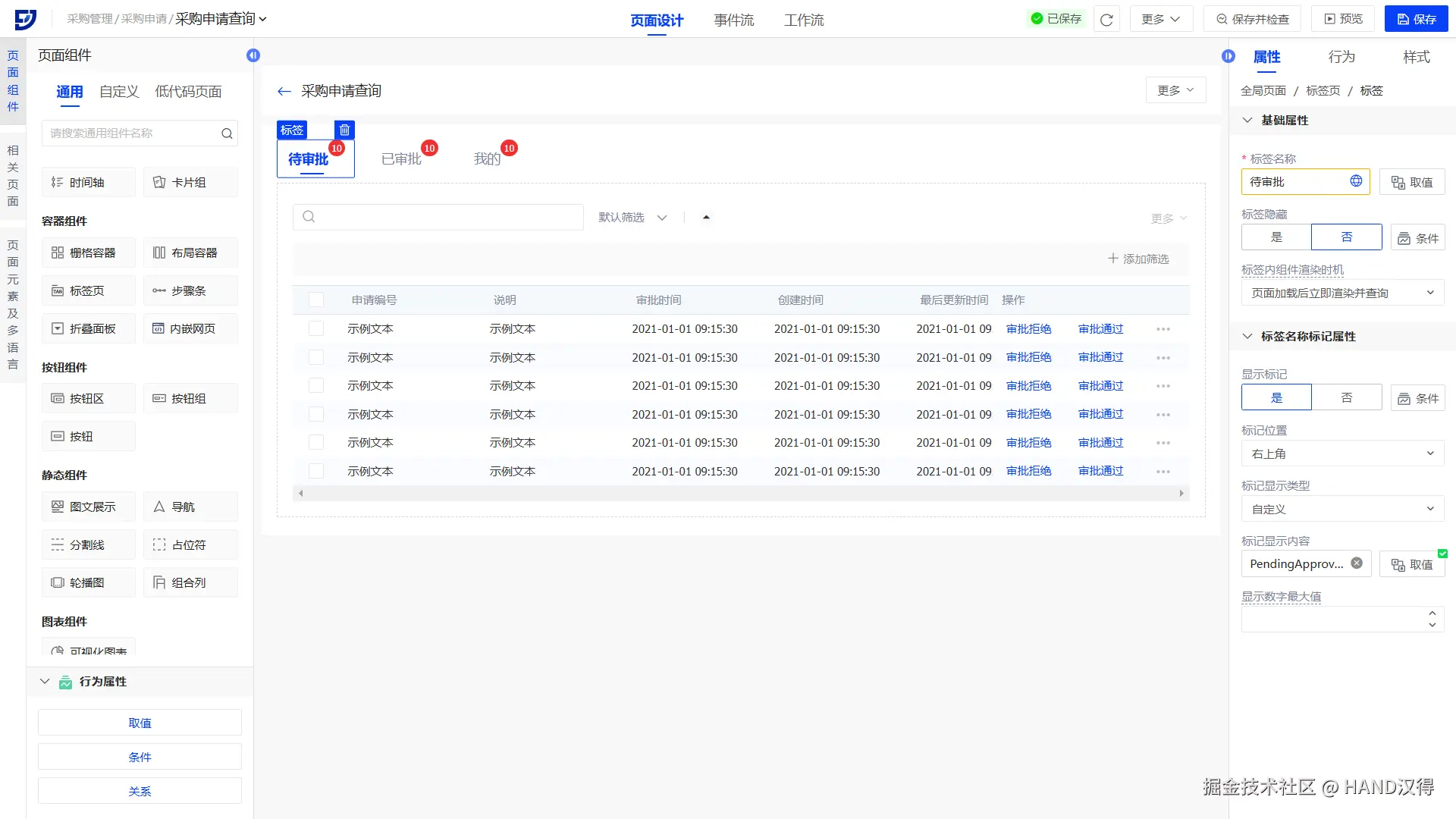Click the refresh icon in top toolbar
The height and width of the screenshot is (819, 1456).
click(1106, 20)
